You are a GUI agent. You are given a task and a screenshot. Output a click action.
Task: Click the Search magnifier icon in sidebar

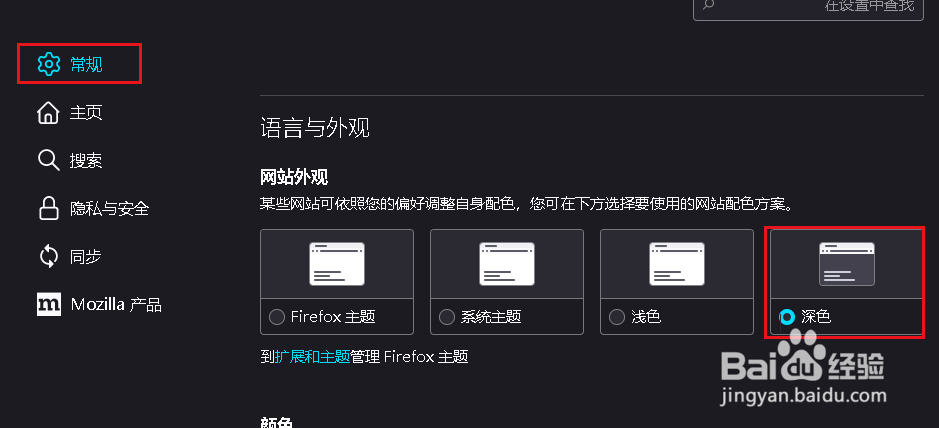click(x=49, y=160)
